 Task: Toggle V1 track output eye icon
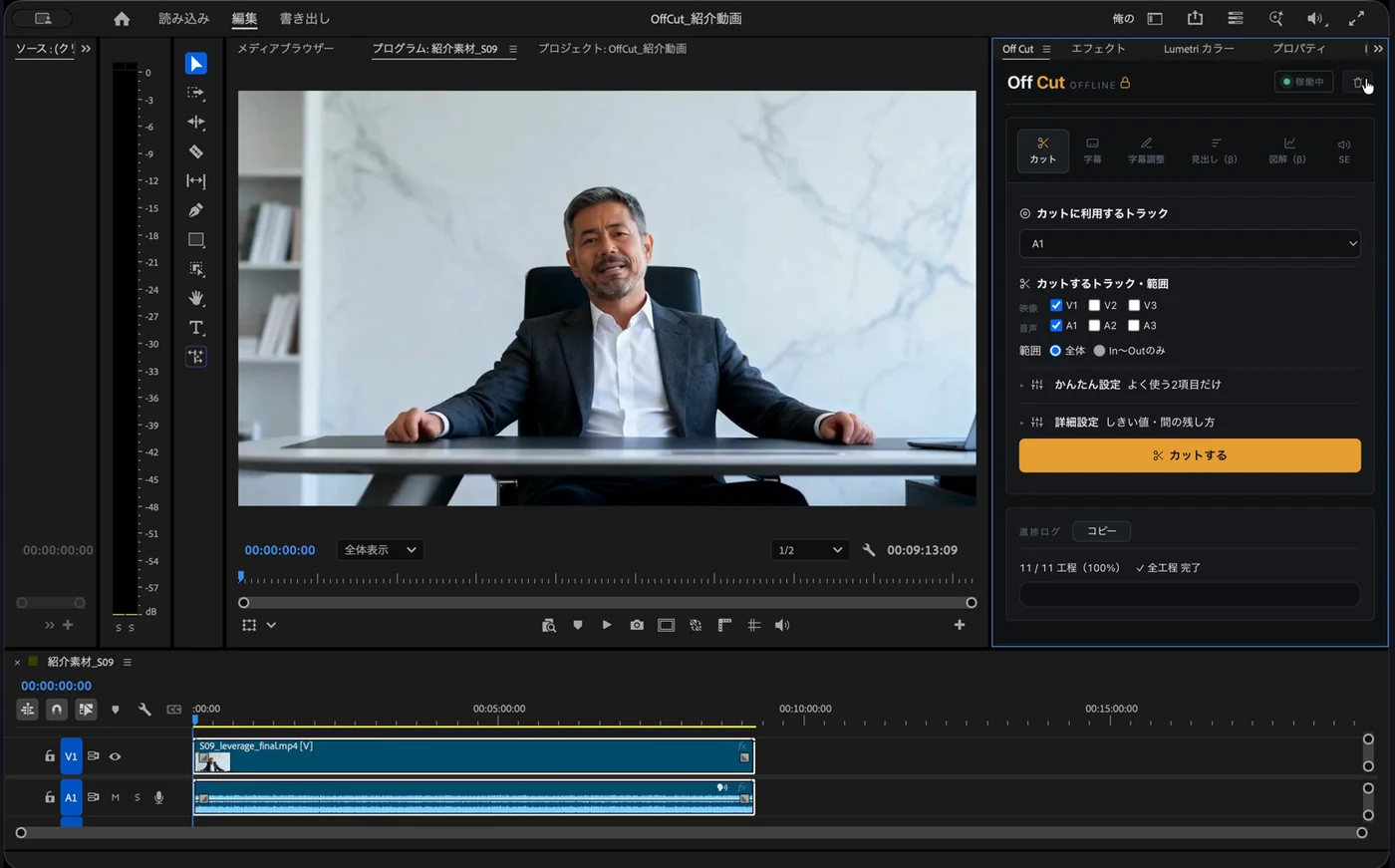click(x=116, y=756)
